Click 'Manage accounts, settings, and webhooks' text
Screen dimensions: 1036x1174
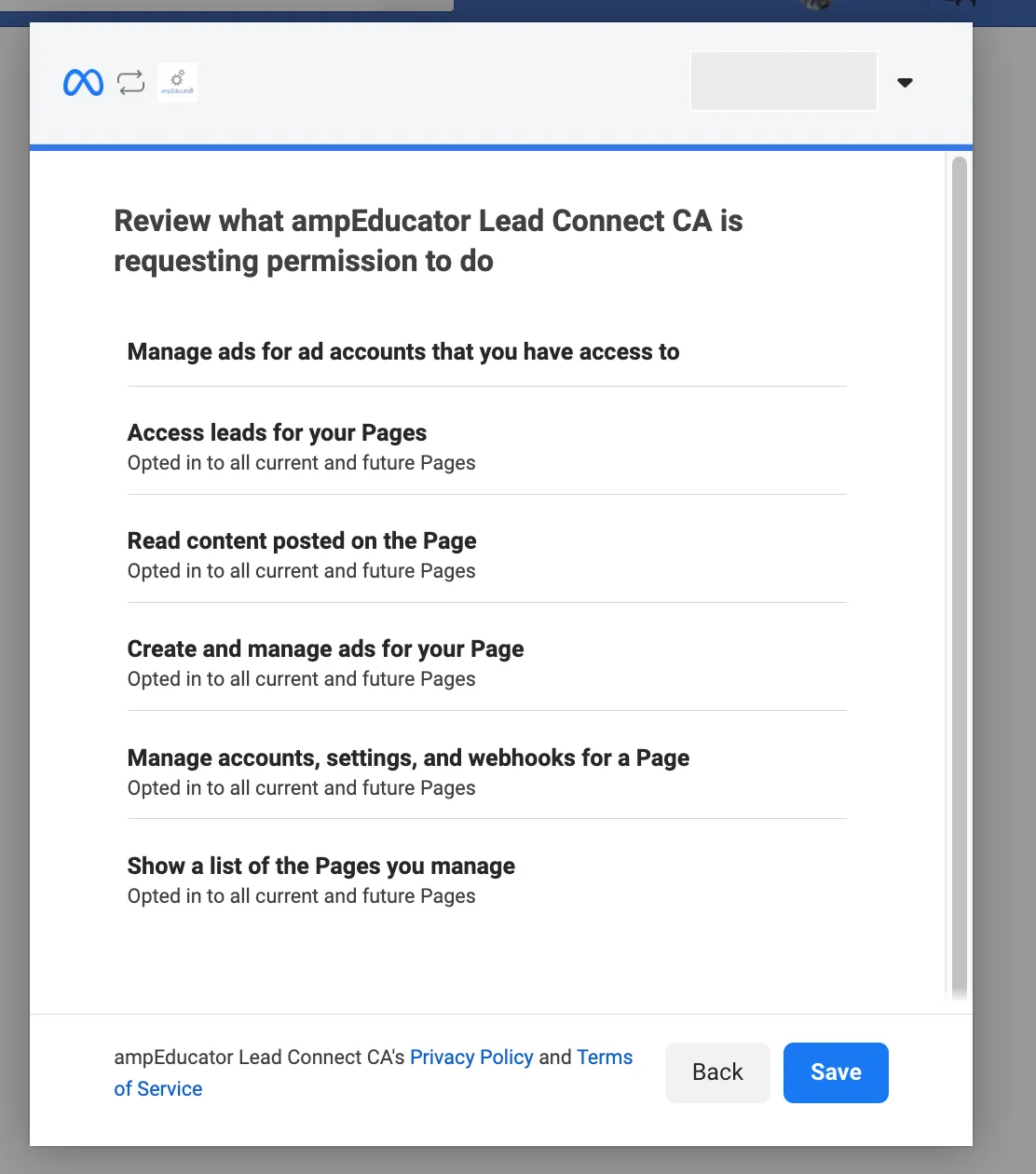click(x=408, y=758)
